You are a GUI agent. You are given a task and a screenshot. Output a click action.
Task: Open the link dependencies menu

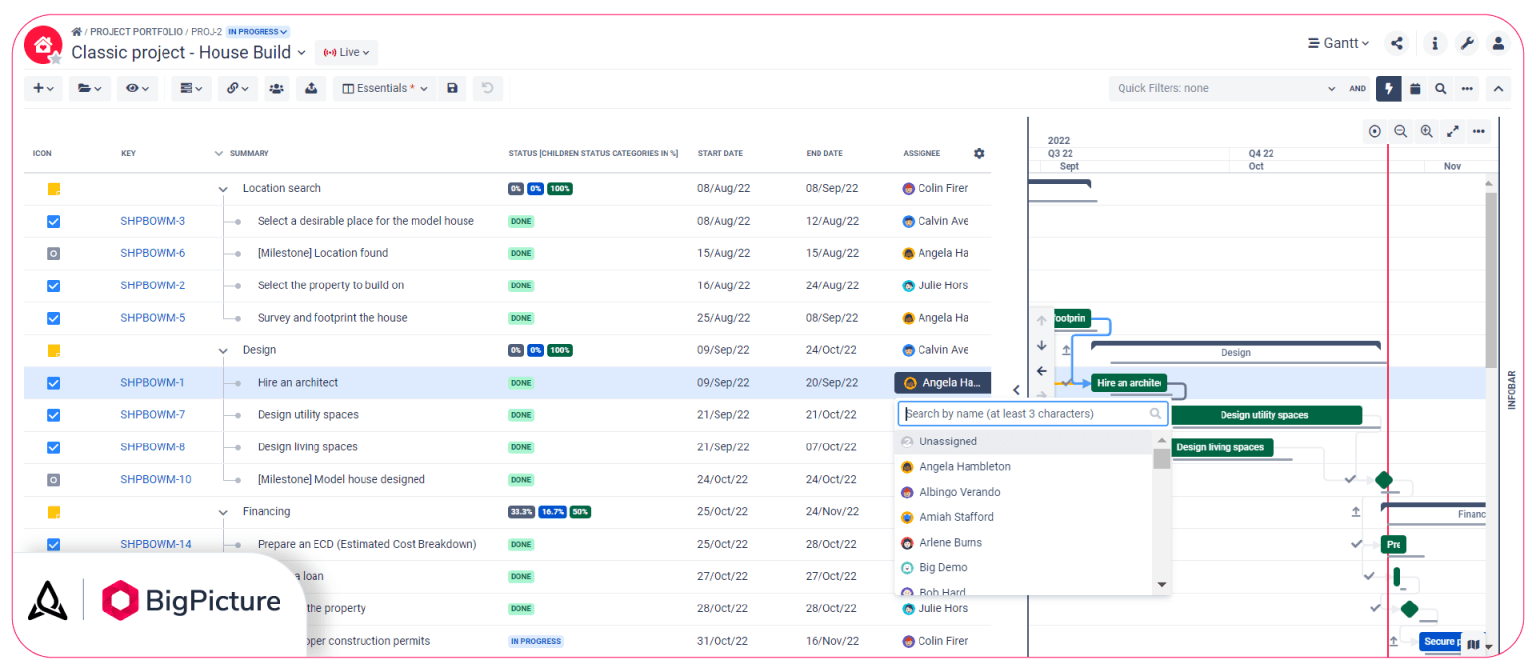pyautogui.click(x=237, y=88)
